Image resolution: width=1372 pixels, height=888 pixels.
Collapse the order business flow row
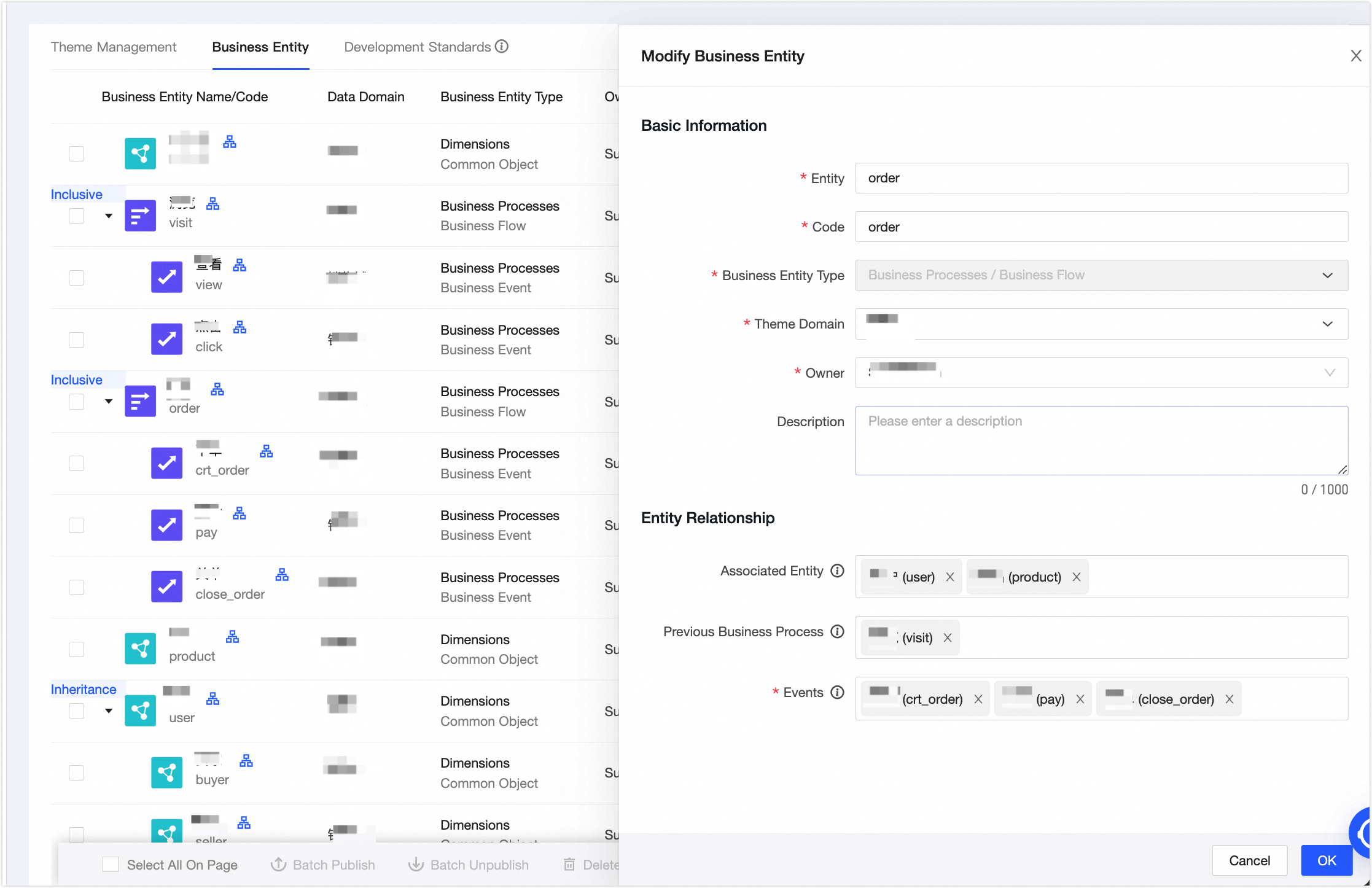click(x=109, y=402)
